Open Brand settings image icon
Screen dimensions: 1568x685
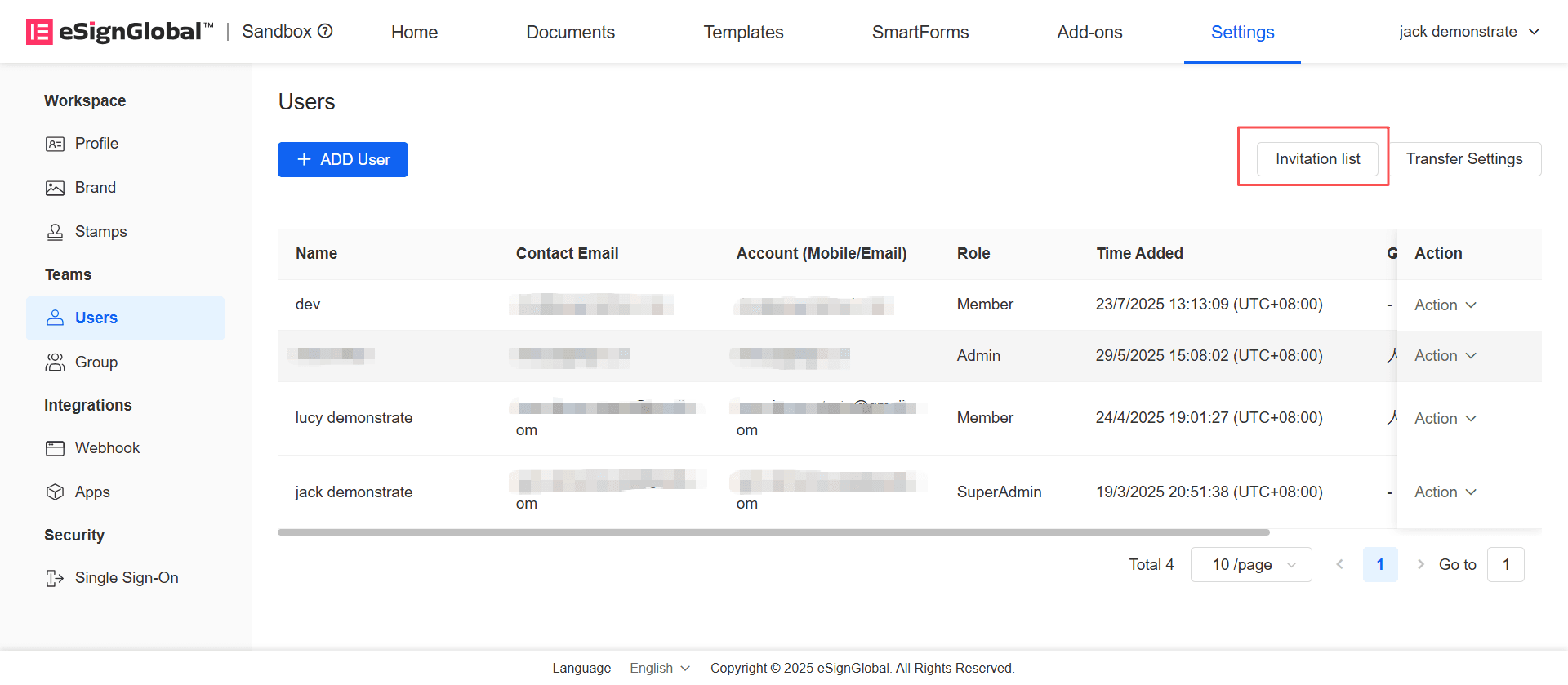(x=55, y=188)
